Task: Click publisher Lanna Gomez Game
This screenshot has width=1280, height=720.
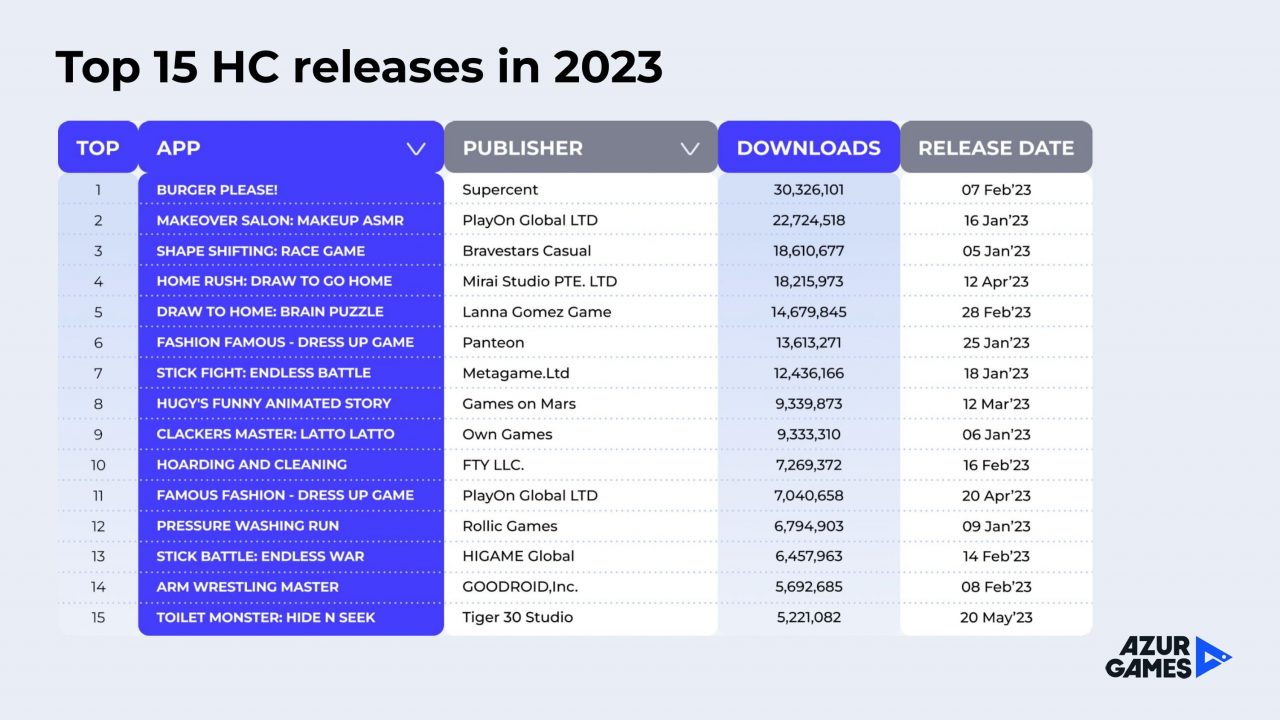Action: (537, 312)
